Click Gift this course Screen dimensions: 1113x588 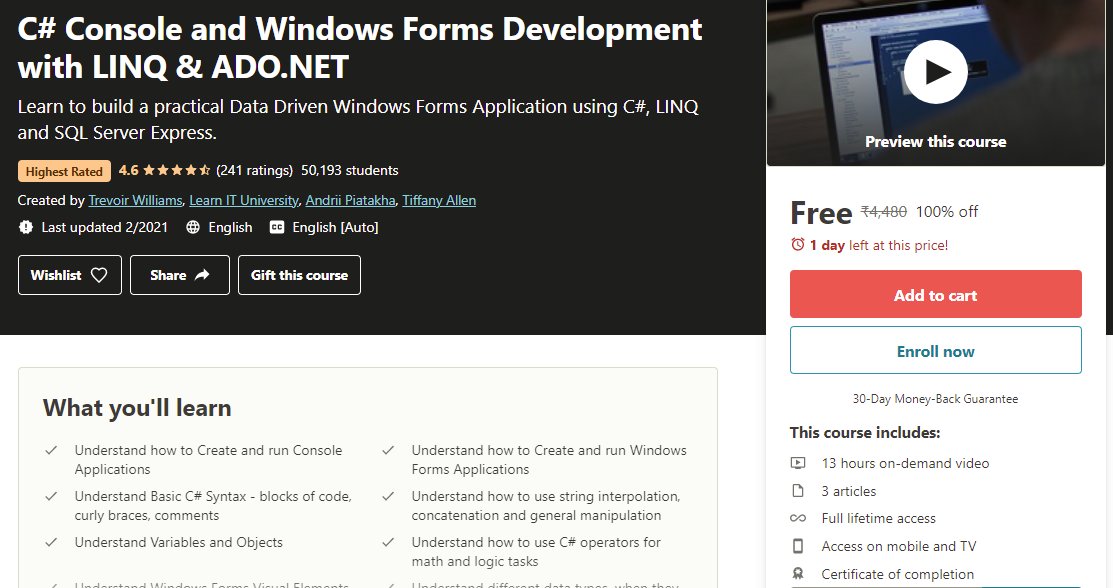click(299, 275)
